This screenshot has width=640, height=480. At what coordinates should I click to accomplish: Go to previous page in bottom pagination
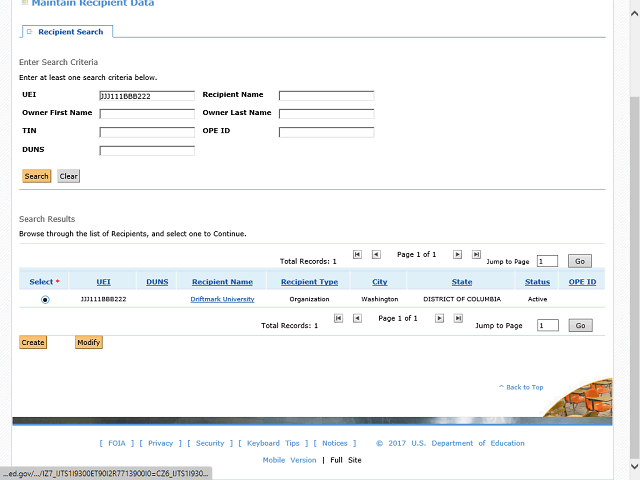(357, 318)
